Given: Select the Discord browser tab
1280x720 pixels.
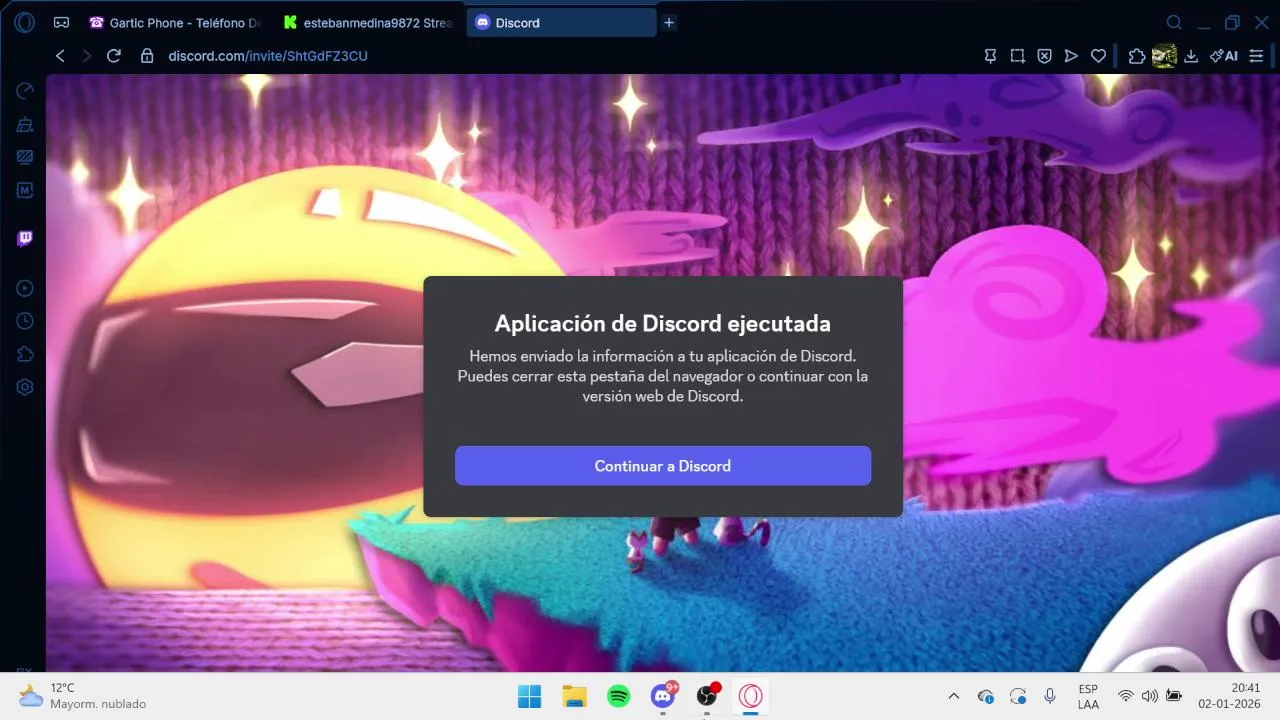Looking at the screenshot, I should [x=561, y=22].
